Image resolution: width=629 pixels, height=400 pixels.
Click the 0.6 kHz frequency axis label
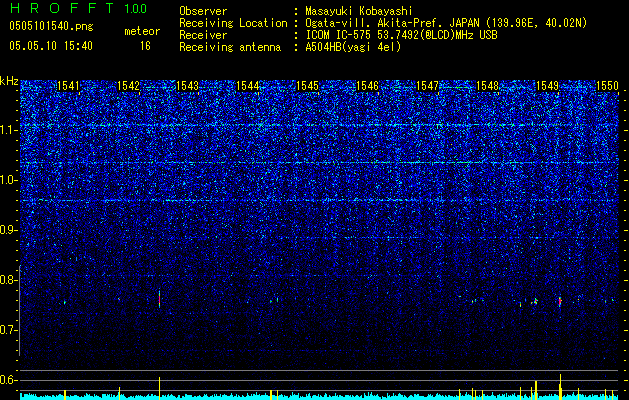[x=9, y=380]
